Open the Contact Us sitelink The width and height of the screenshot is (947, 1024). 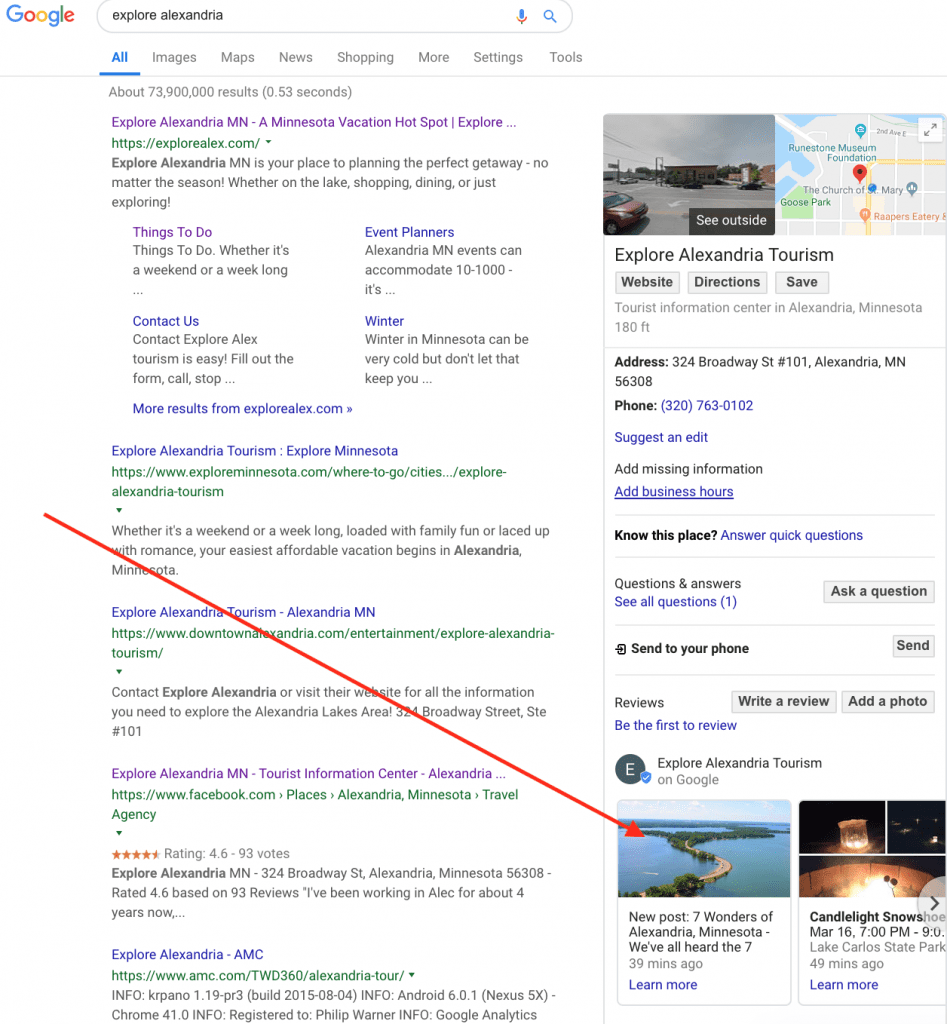point(166,321)
